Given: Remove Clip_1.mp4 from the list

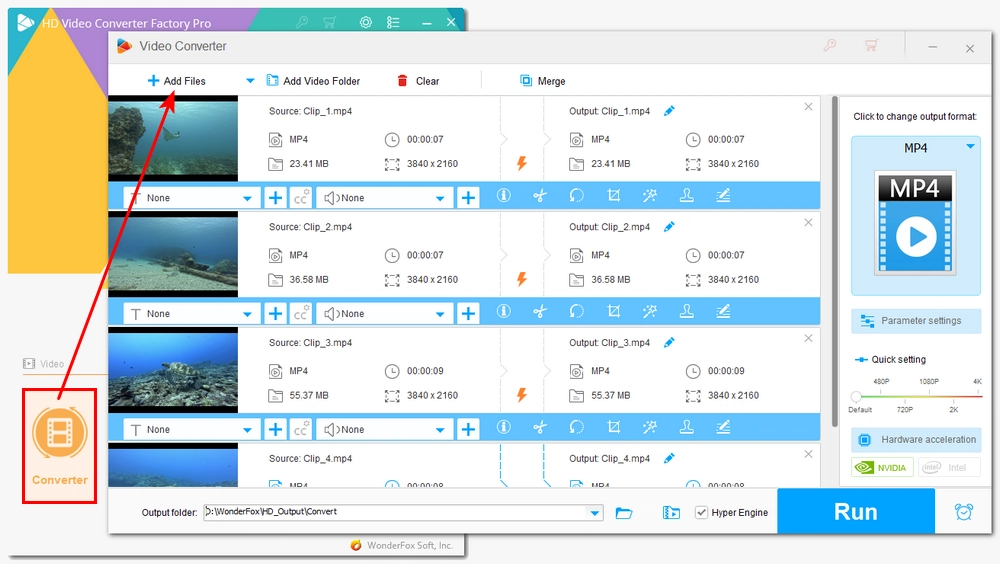Looking at the screenshot, I should [x=808, y=107].
